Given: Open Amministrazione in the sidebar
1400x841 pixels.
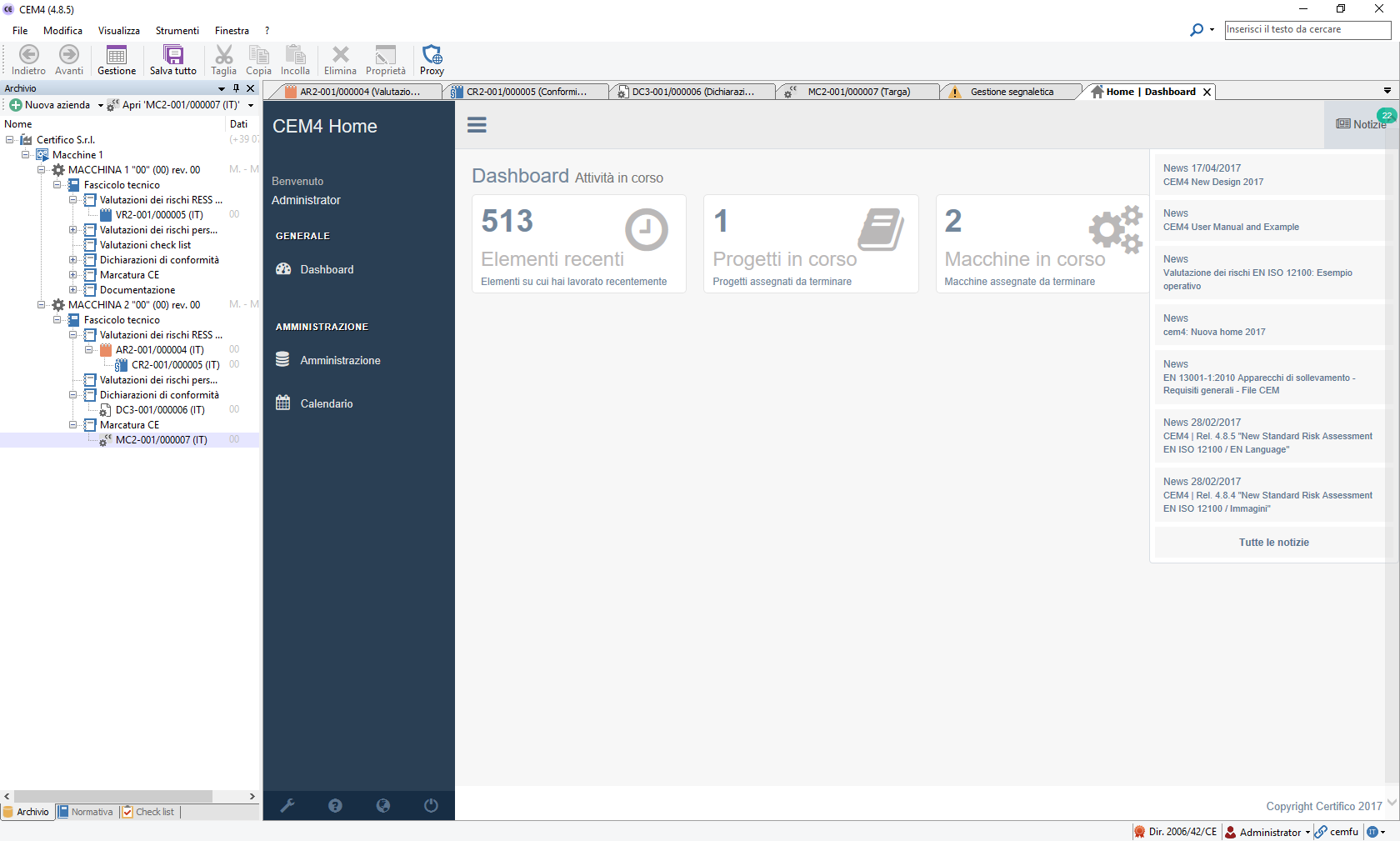Looking at the screenshot, I should 340,361.
